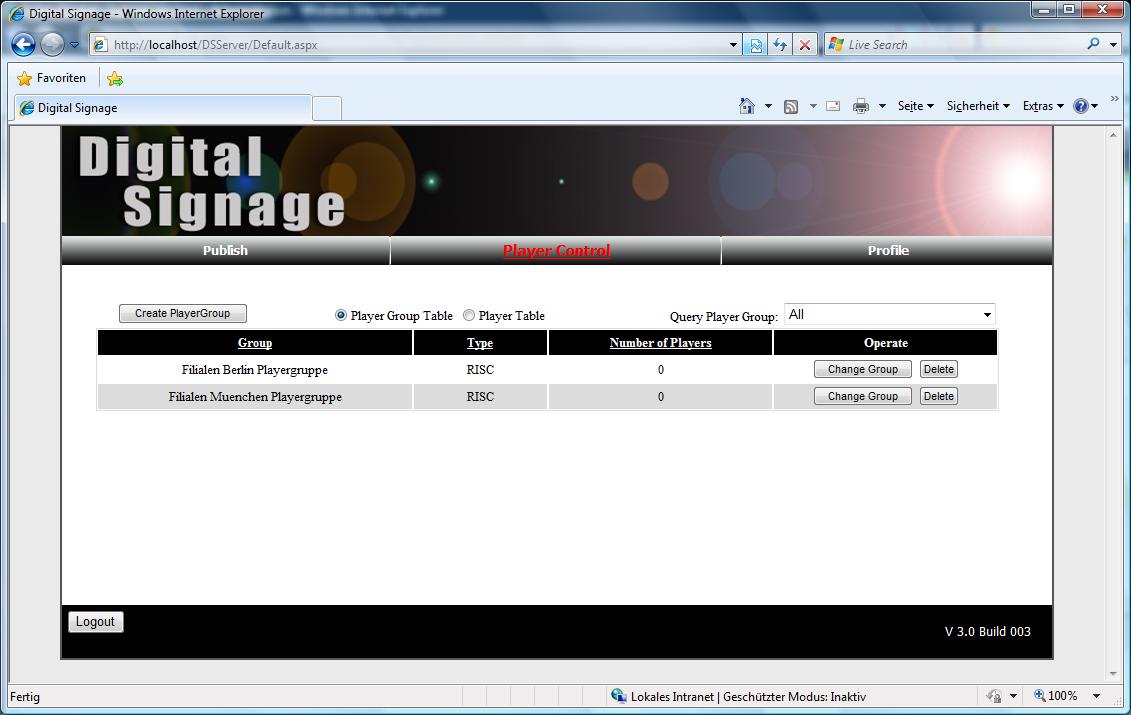This screenshot has width=1131, height=715.
Task: Click the Home page icon
Action: coord(746,106)
